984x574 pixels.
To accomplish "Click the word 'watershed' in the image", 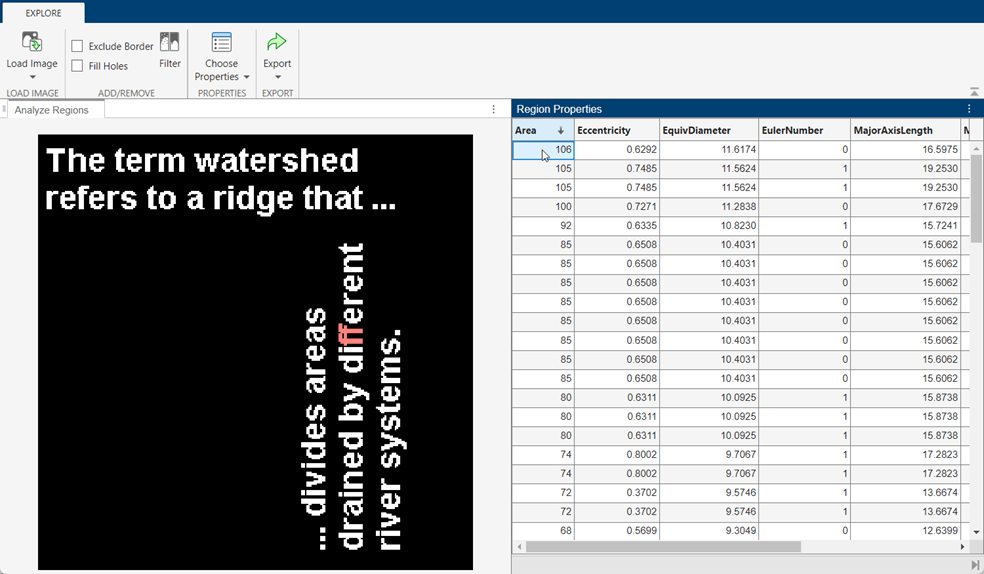I will [x=277, y=161].
